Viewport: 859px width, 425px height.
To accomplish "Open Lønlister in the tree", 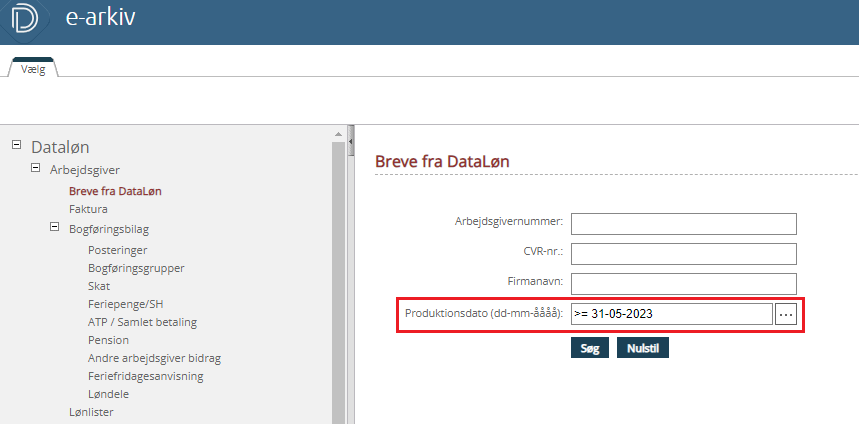I will click(x=91, y=412).
